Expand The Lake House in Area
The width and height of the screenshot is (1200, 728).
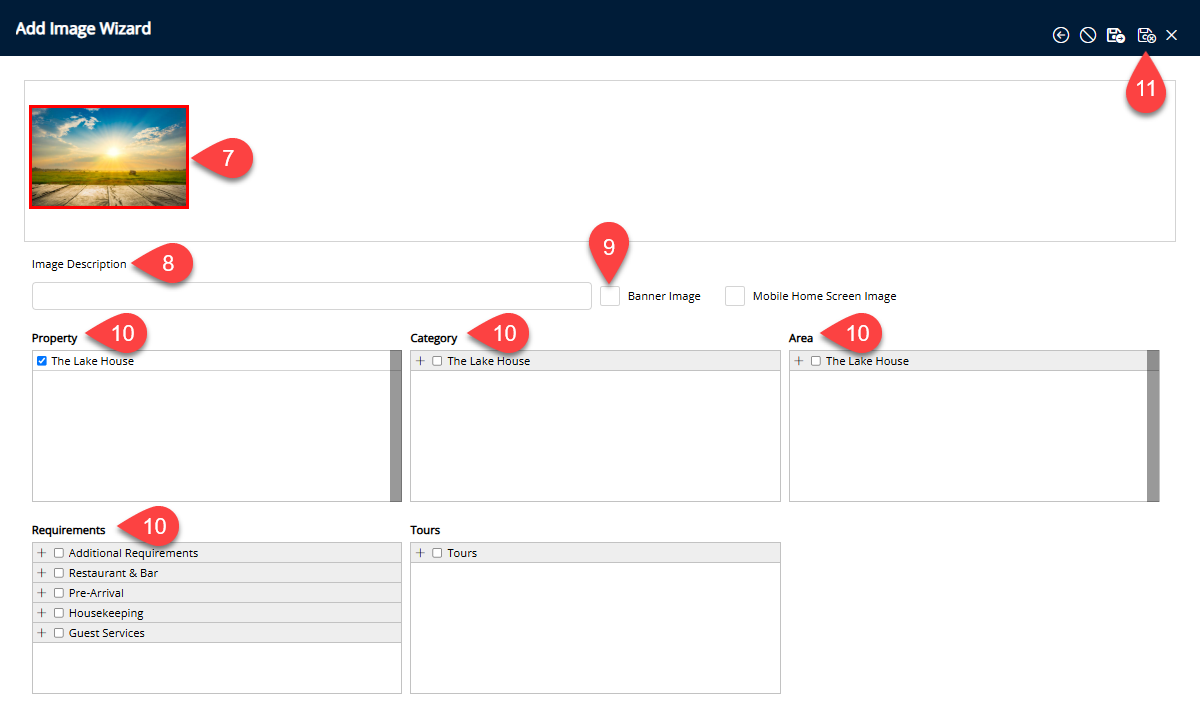(x=799, y=361)
